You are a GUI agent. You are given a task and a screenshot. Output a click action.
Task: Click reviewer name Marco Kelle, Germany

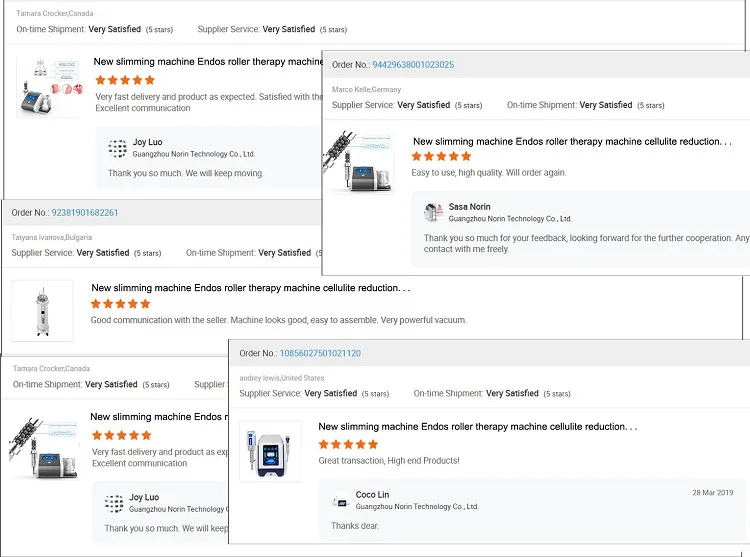click(x=366, y=90)
